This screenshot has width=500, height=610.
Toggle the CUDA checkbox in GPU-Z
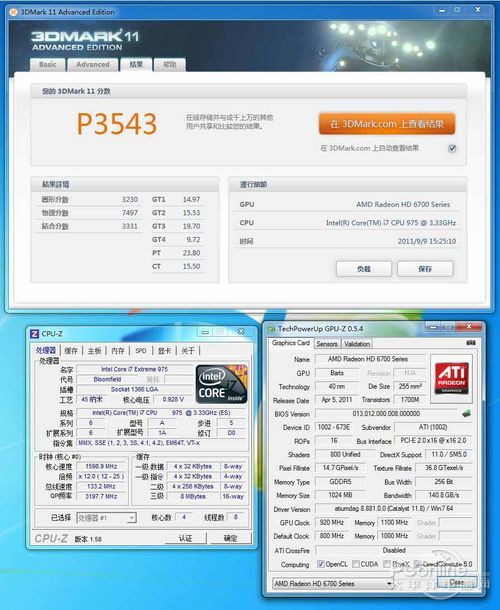point(355,564)
